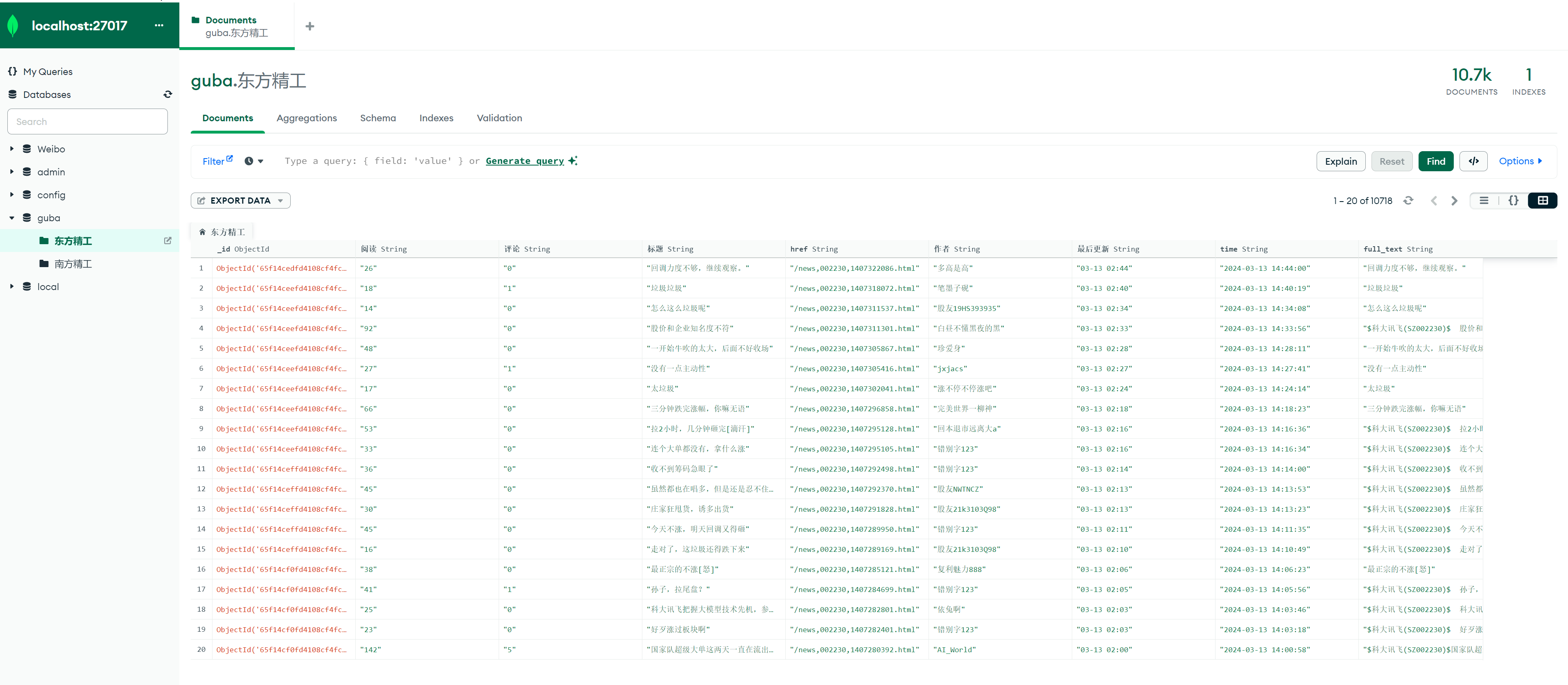This screenshot has height=685, width=1568.
Task: Select the guba.东方精工 workspace tab
Action: coord(237,26)
